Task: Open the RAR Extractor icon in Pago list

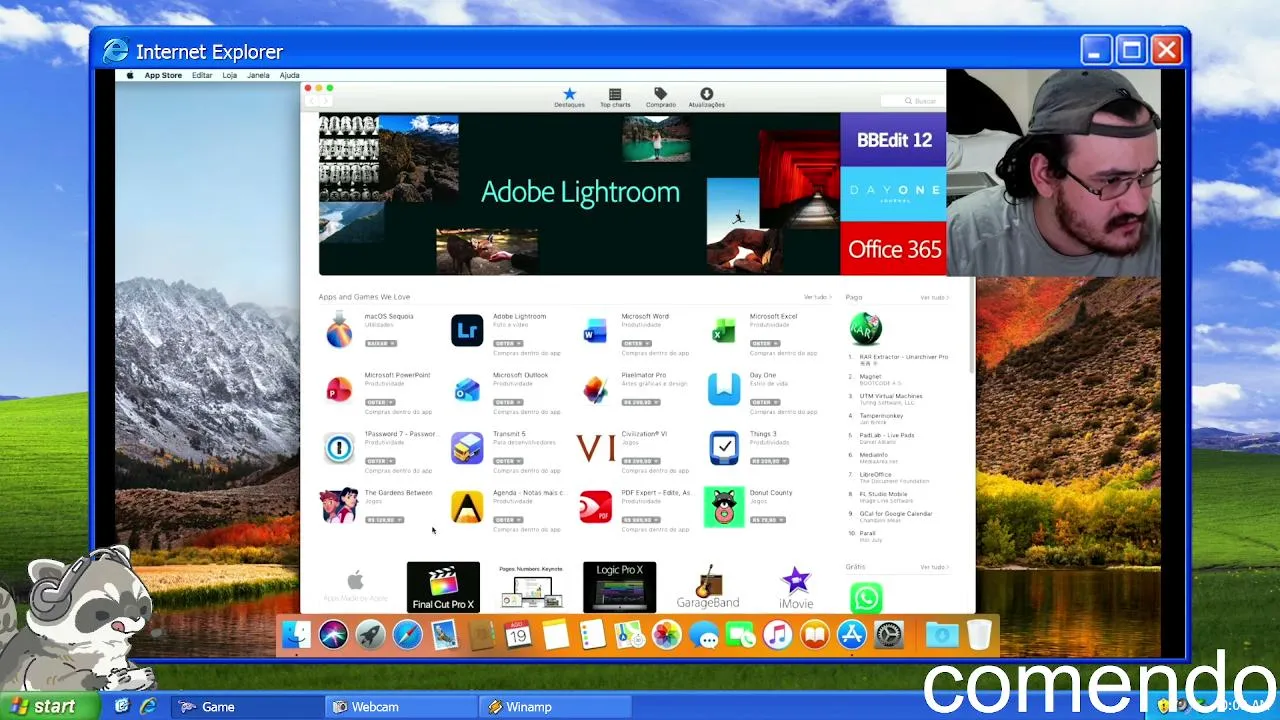Action: click(865, 328)
